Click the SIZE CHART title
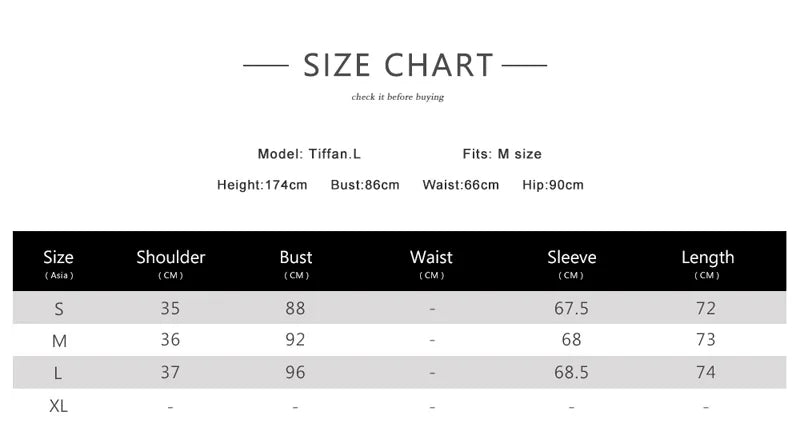This screenshot has width=800, height=423. [398, 66]
